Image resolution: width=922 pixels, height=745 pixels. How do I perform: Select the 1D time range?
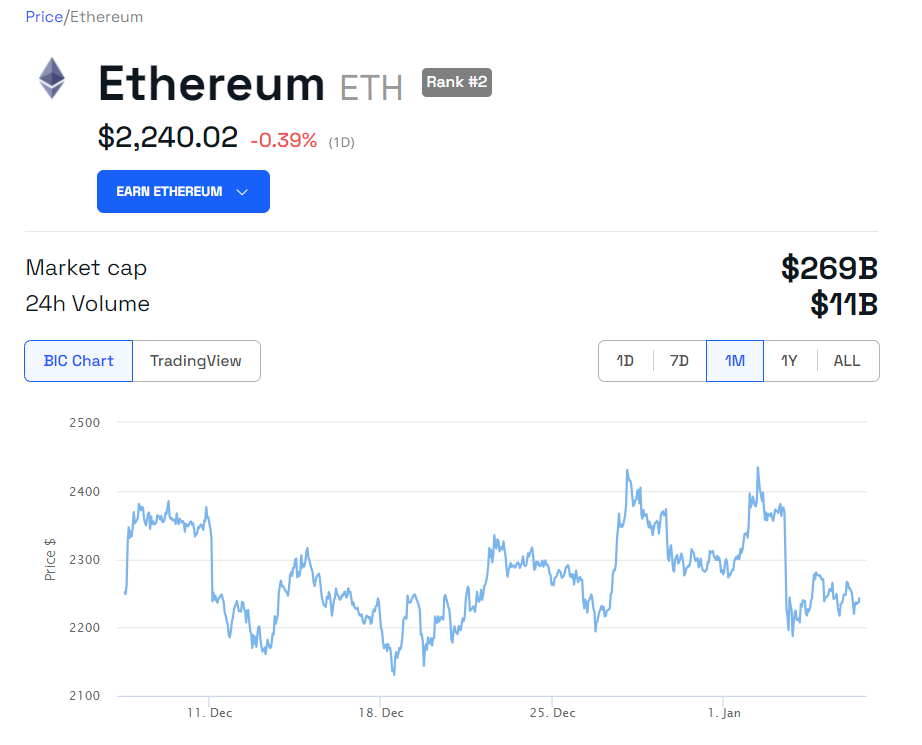[625, 361]
